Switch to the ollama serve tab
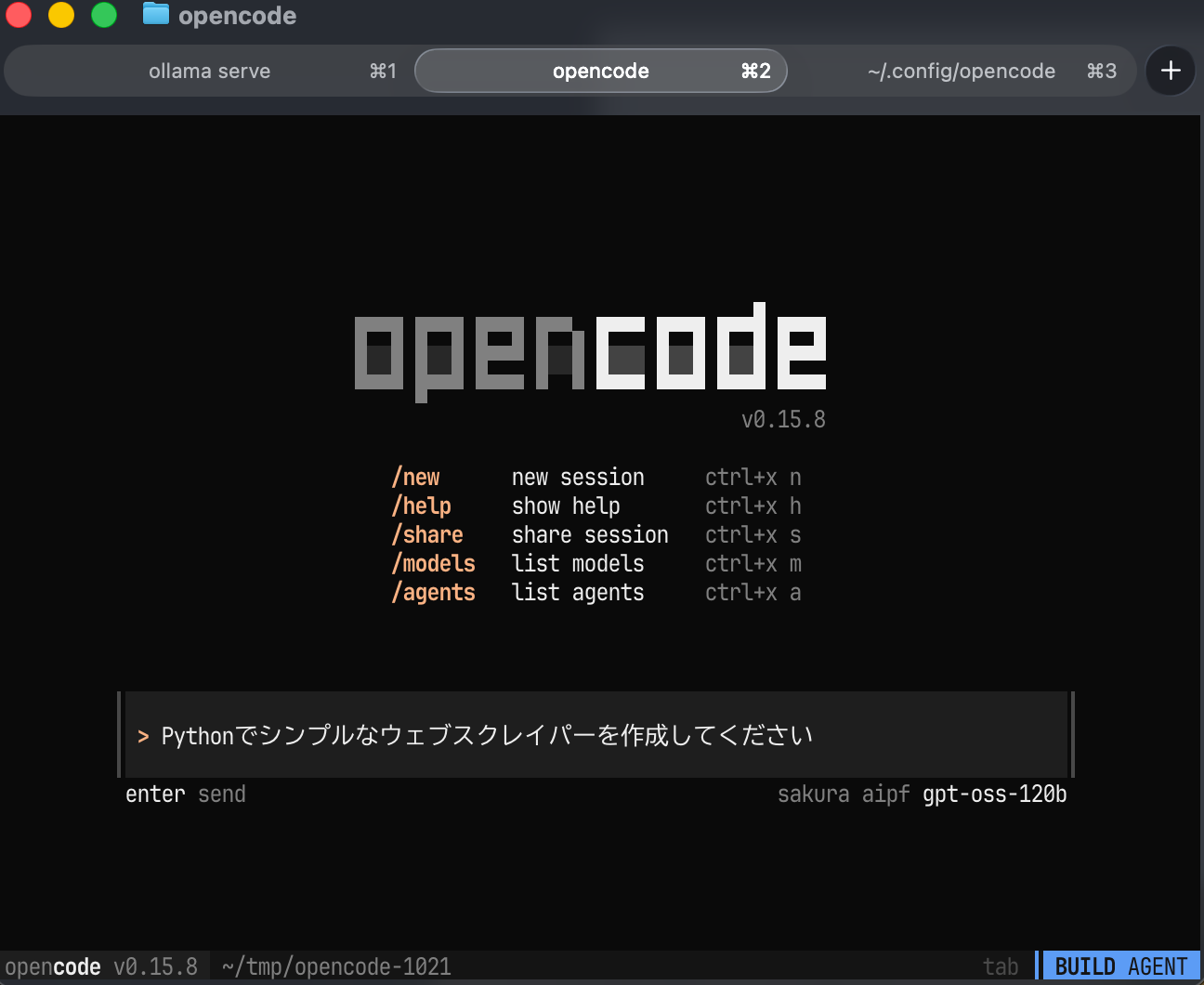1204x985 pixels. coord(210,72)
